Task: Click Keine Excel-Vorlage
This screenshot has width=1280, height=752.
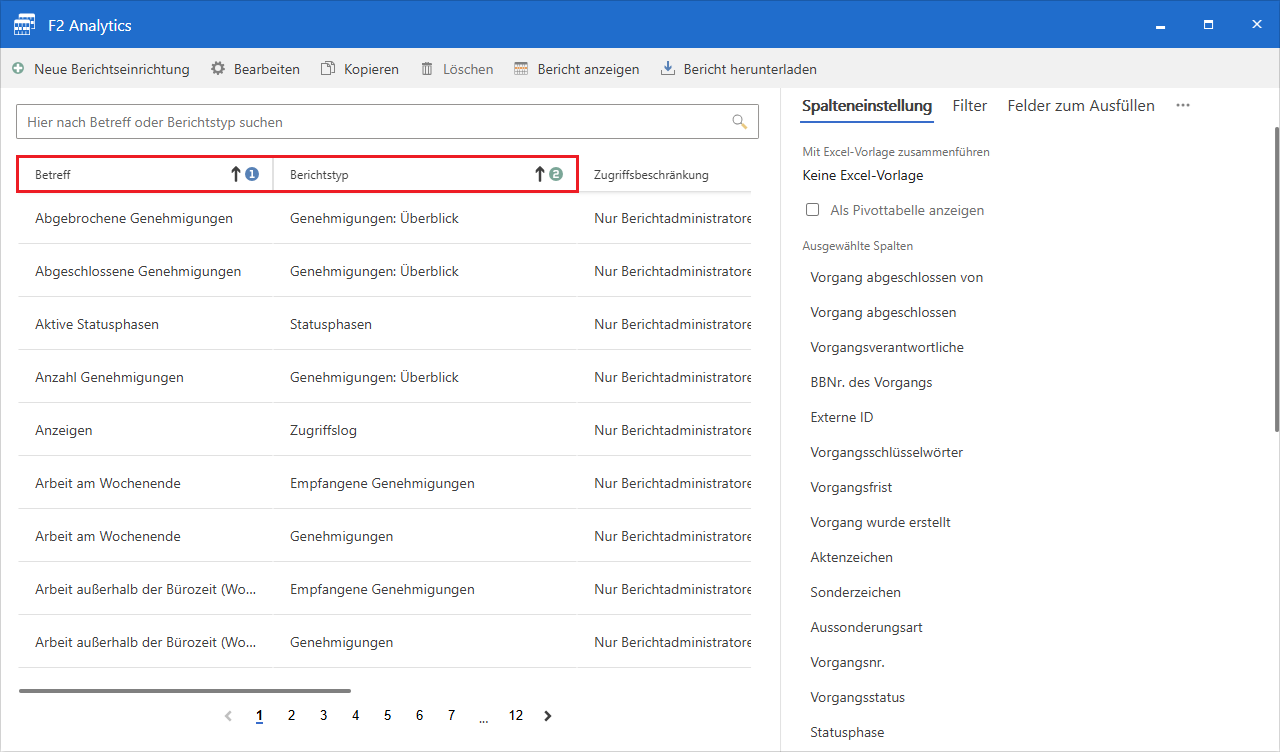Action: (862, 174)
